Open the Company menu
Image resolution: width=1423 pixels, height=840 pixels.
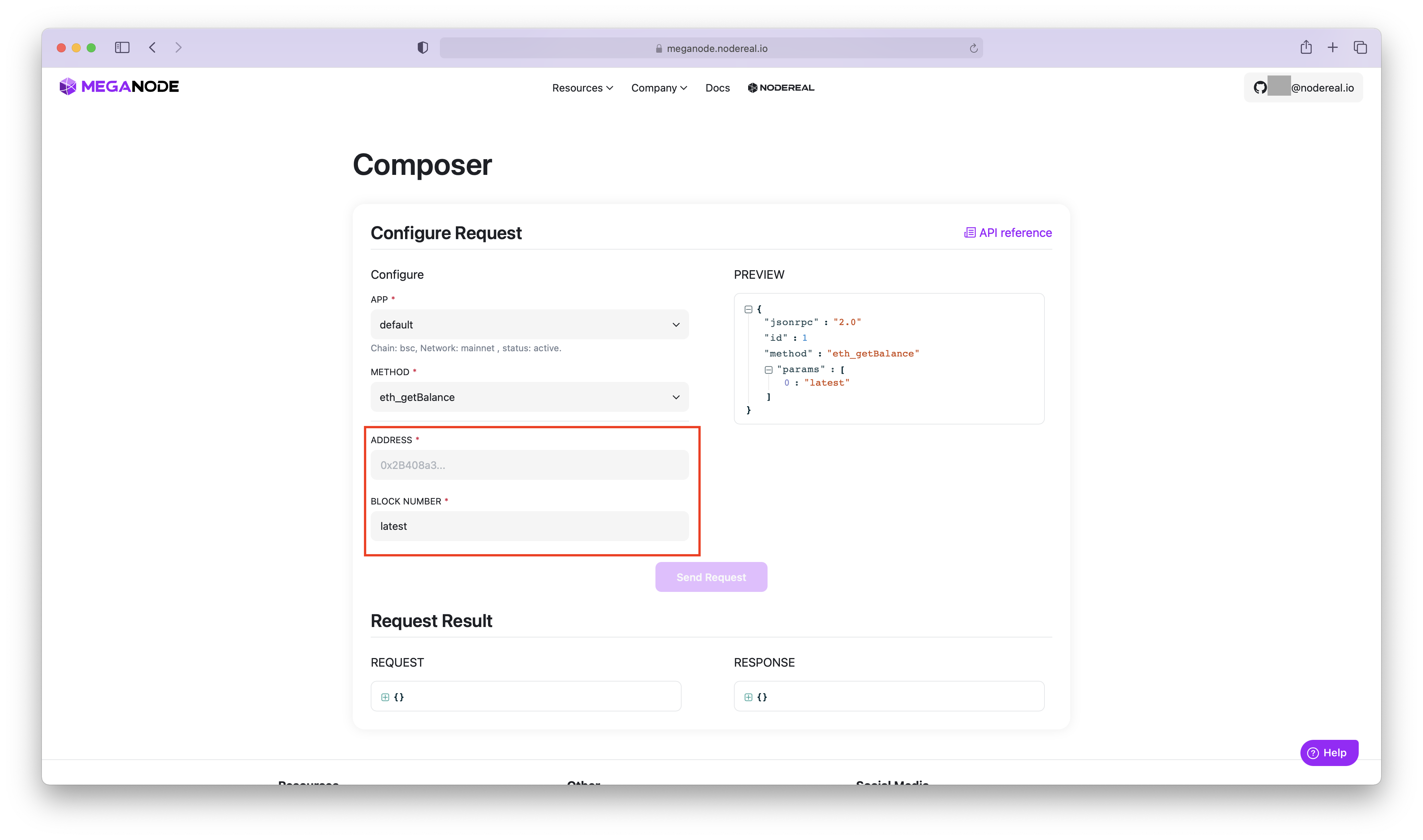coord(659,88)
